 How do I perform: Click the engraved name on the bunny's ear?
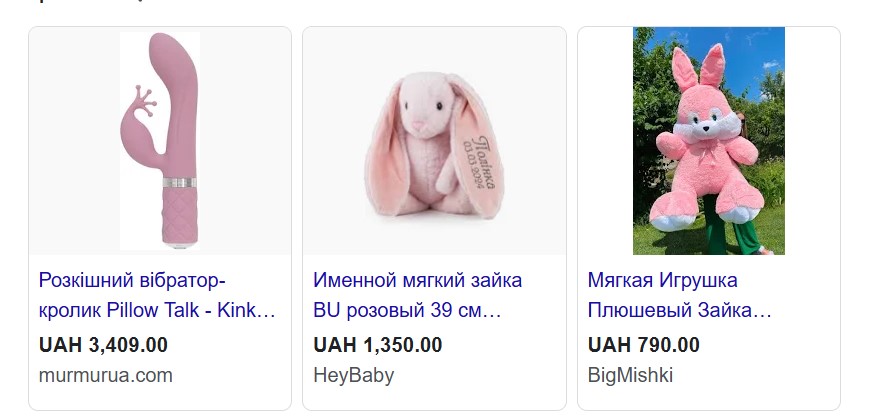[480, 162]
